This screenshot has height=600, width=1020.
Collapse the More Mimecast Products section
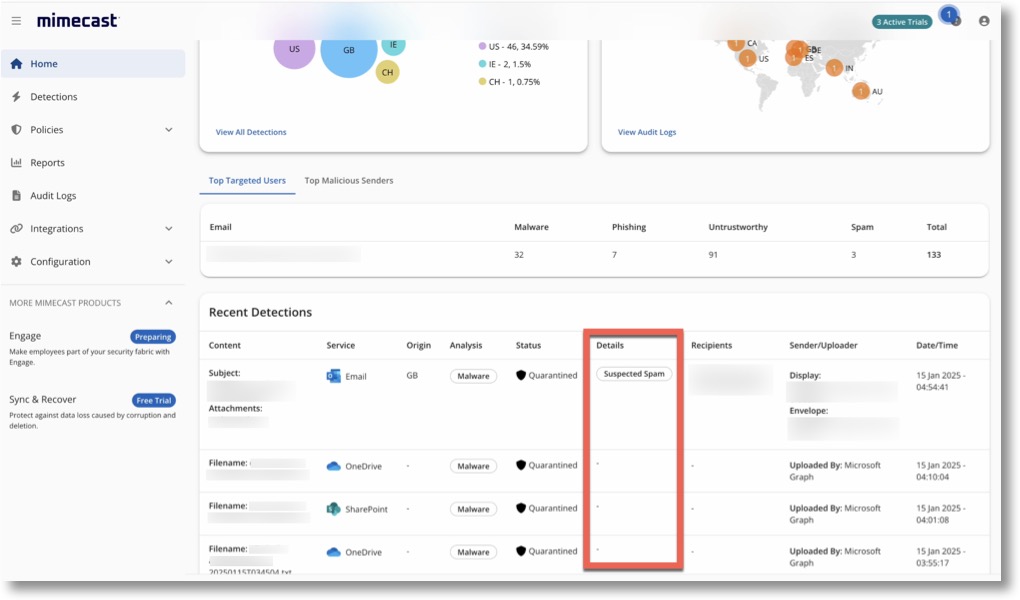point(168,303)
